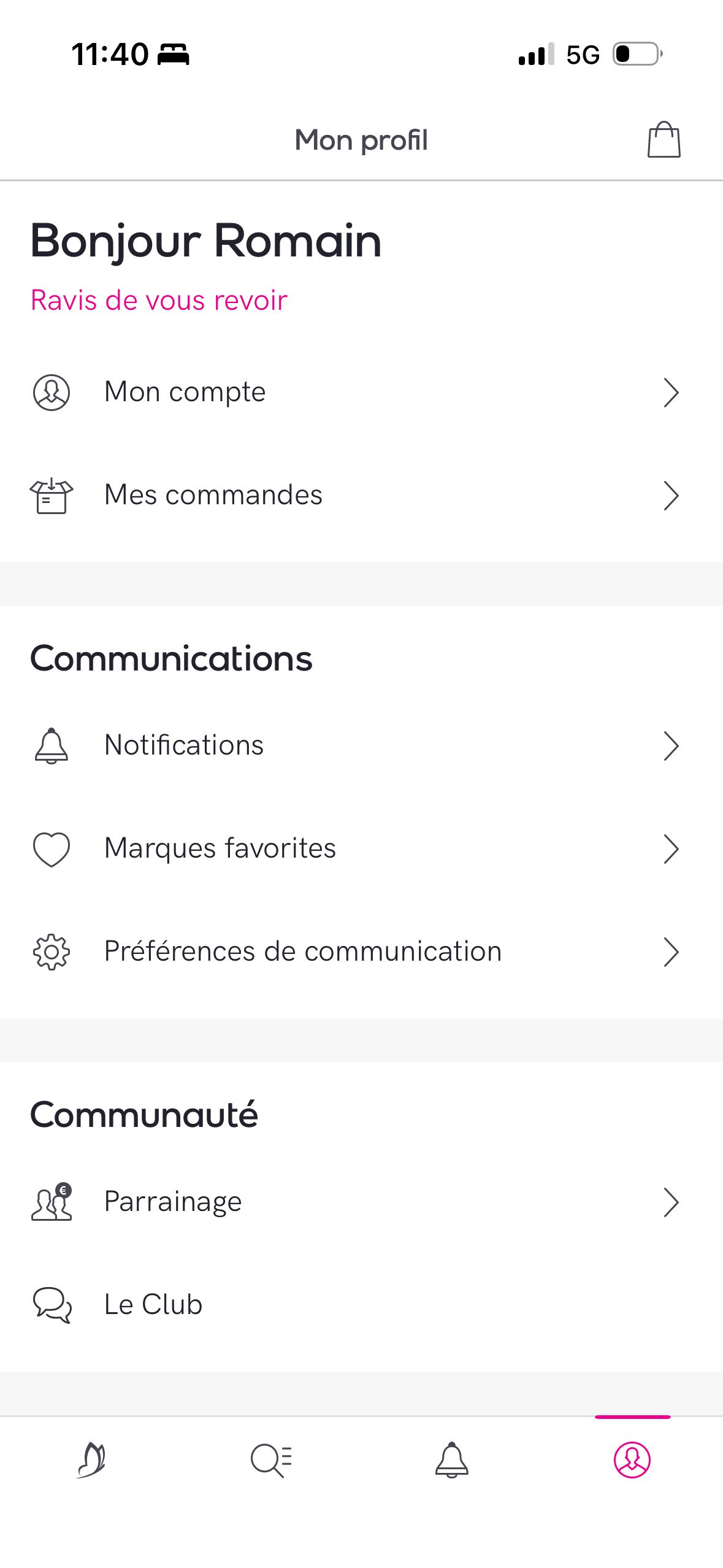Tap the Mes commandes box icon

tap(52, 496)
